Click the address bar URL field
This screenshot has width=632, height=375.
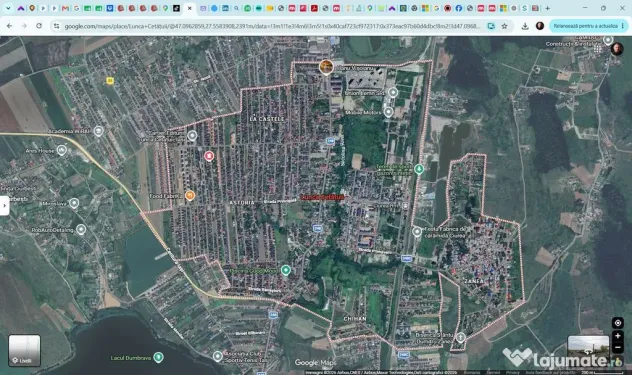pyautogui.click(x=272, y=26)
